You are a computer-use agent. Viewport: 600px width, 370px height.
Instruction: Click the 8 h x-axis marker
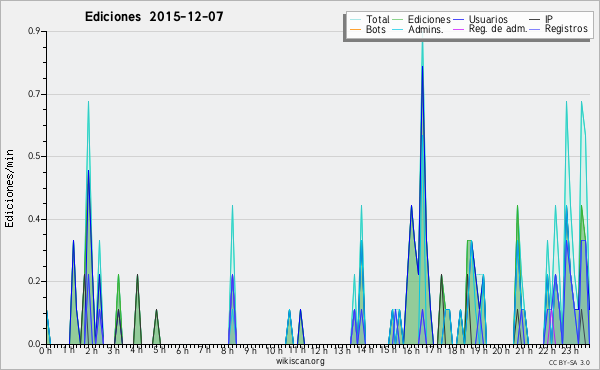pos(227,350)
